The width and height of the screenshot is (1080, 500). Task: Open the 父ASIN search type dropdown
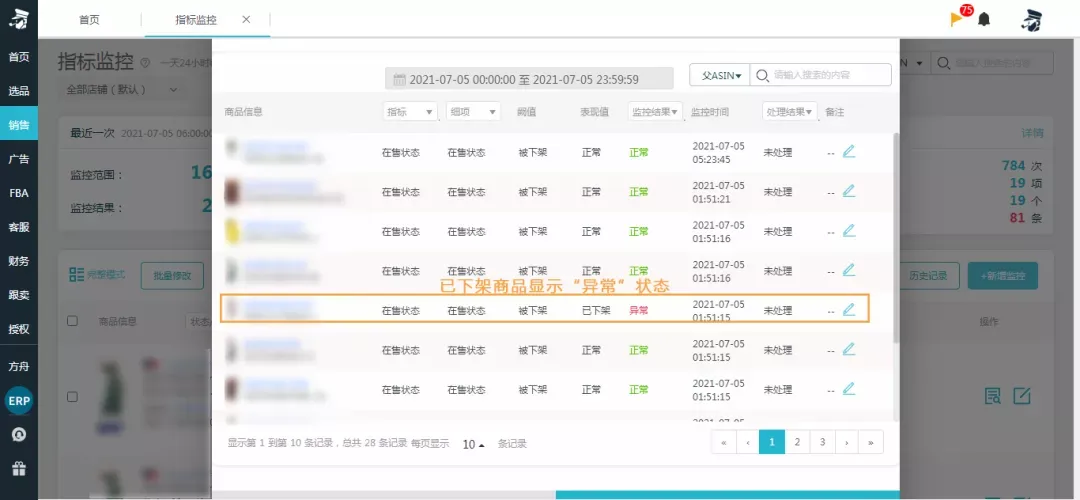[719, 75]
